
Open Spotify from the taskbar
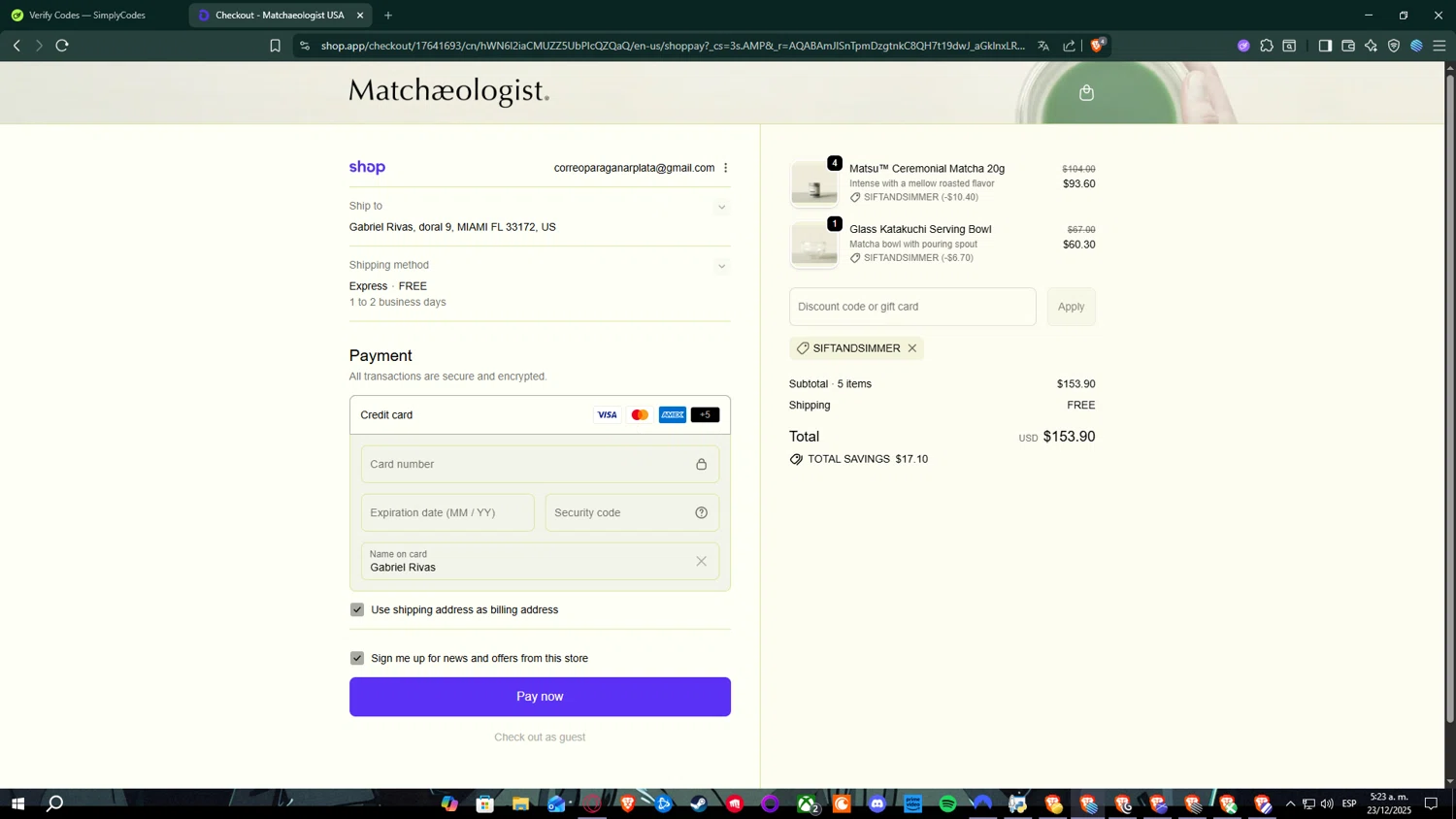tap(948, 803)
